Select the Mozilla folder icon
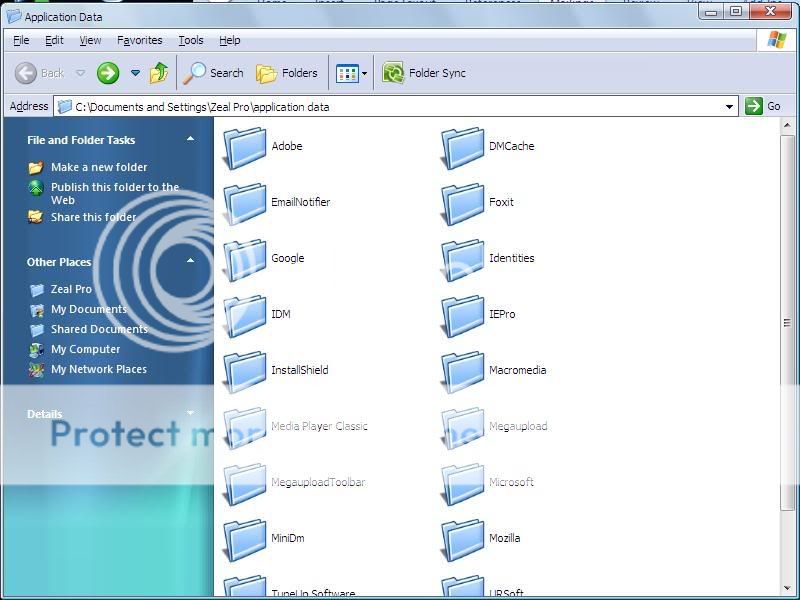This screenshot has height=600, width=800. tap(463, 539)
